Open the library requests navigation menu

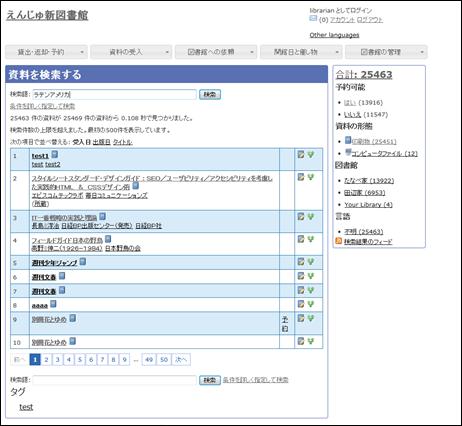click(x=216, y=52)
